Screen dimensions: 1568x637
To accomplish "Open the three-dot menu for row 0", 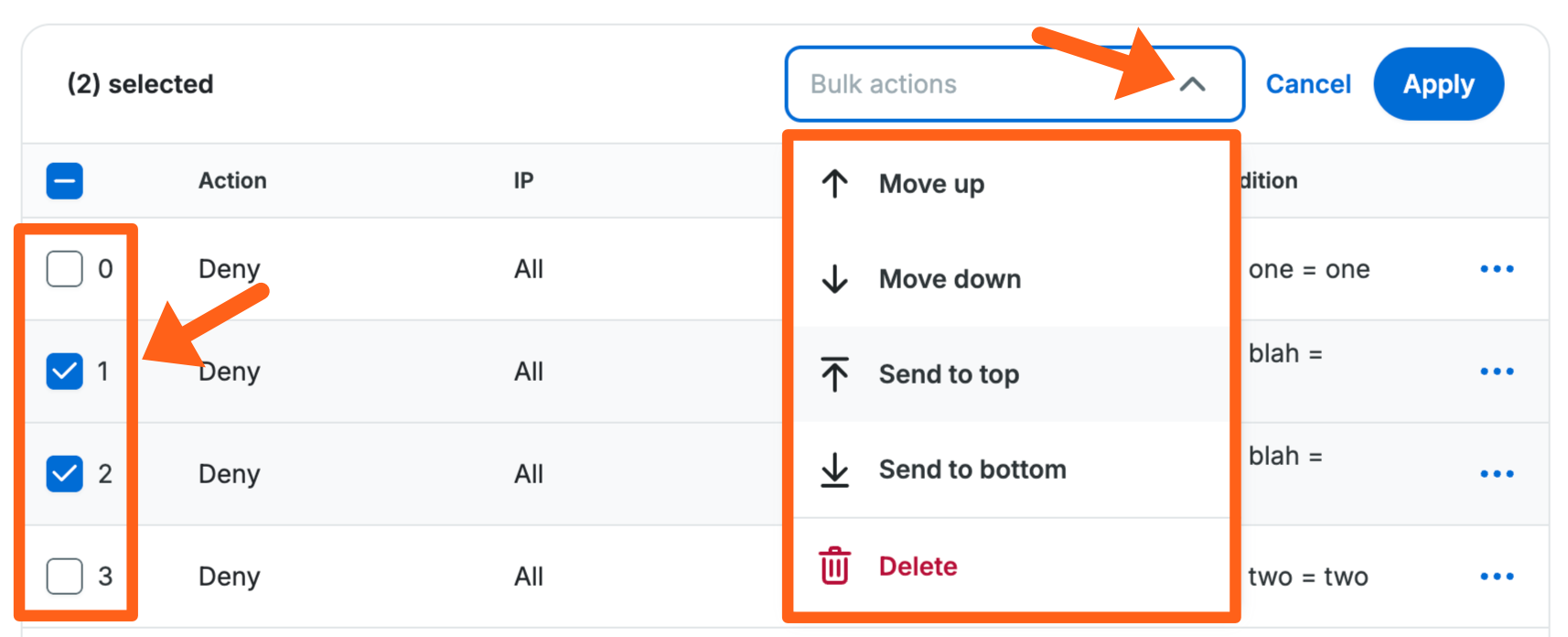I will [1497, 269].
